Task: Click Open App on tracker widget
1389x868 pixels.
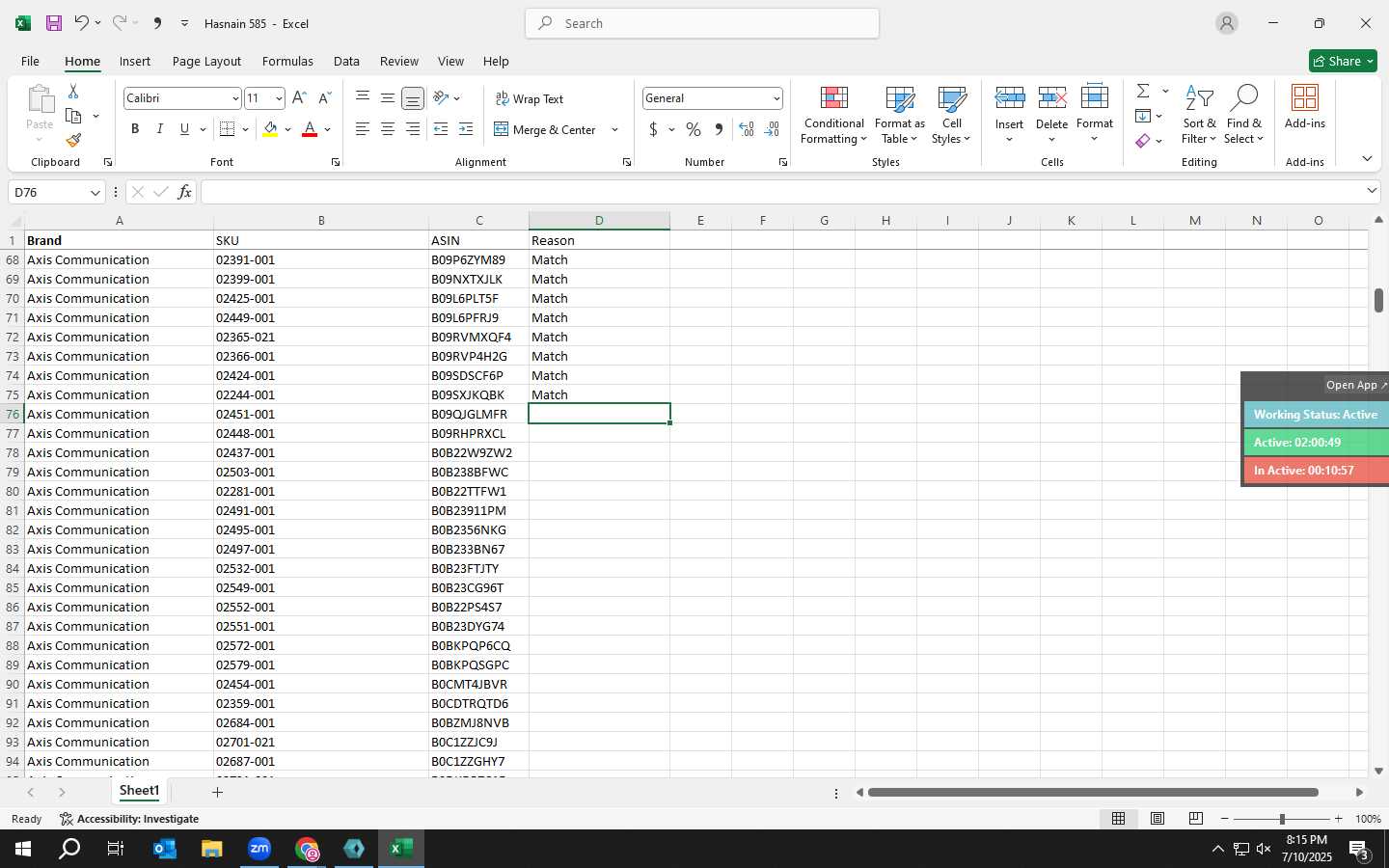Action: click(x=1355, y=385)
